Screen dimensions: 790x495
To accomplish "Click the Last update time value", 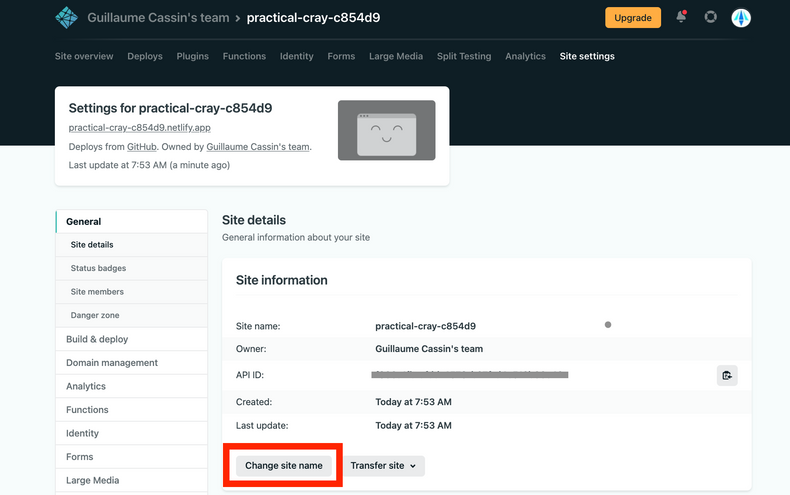I will coord(413,425).
